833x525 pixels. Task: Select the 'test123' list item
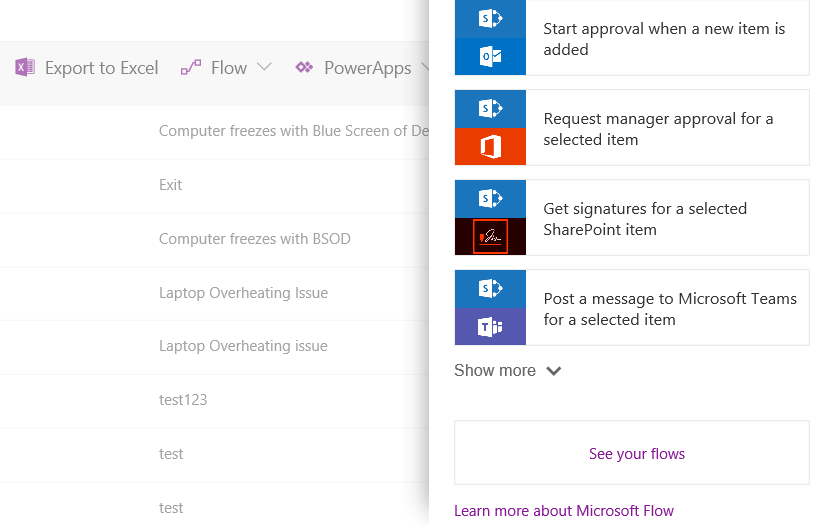tap(183, 400)
